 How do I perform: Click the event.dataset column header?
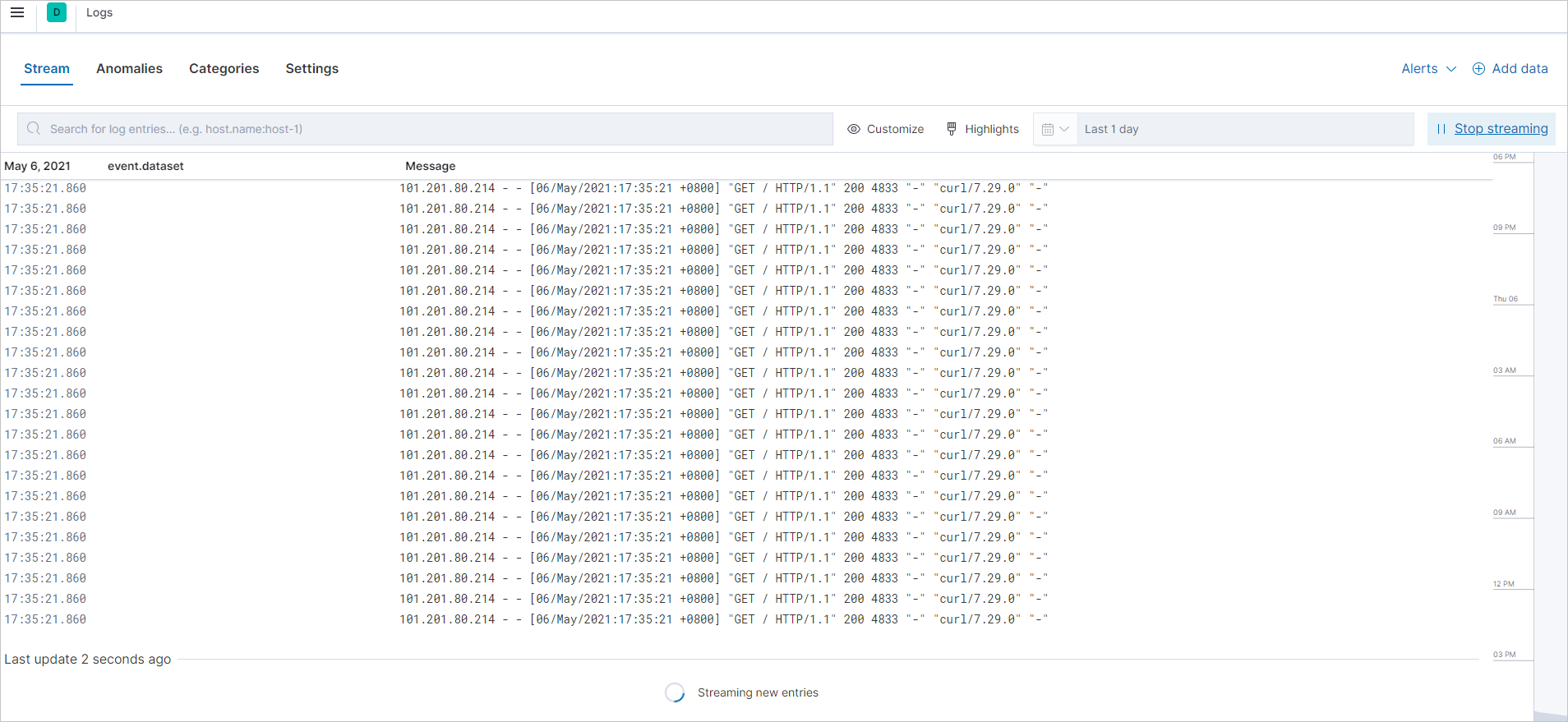145,166
